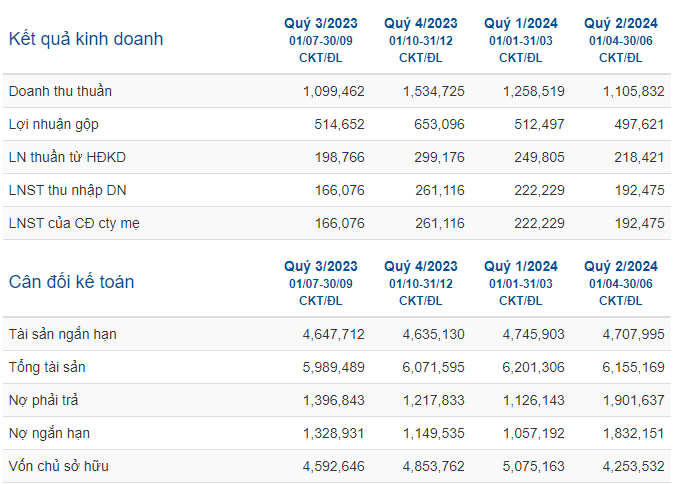The width and height of the screenshot is (673, 484).
Task: Click 166,076 in LNST thu nhập DN row
Action: click(x=340, y=191)
